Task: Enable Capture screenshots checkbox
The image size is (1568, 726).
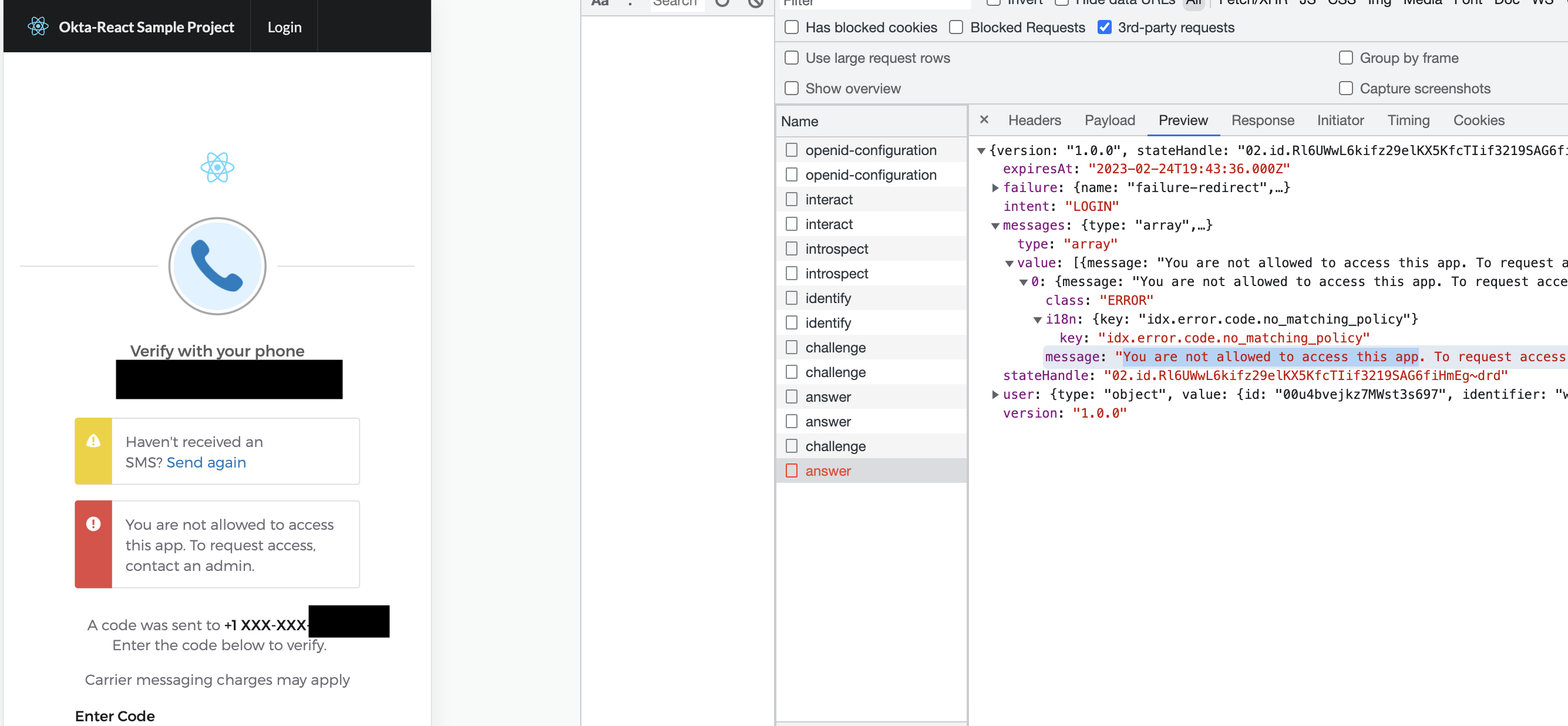Action: point(1346,88)
